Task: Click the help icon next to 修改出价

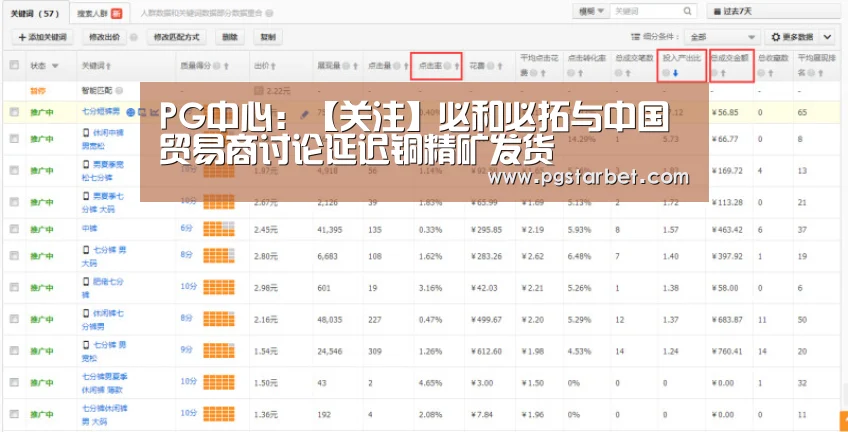Action: click(x=134, y=37)
